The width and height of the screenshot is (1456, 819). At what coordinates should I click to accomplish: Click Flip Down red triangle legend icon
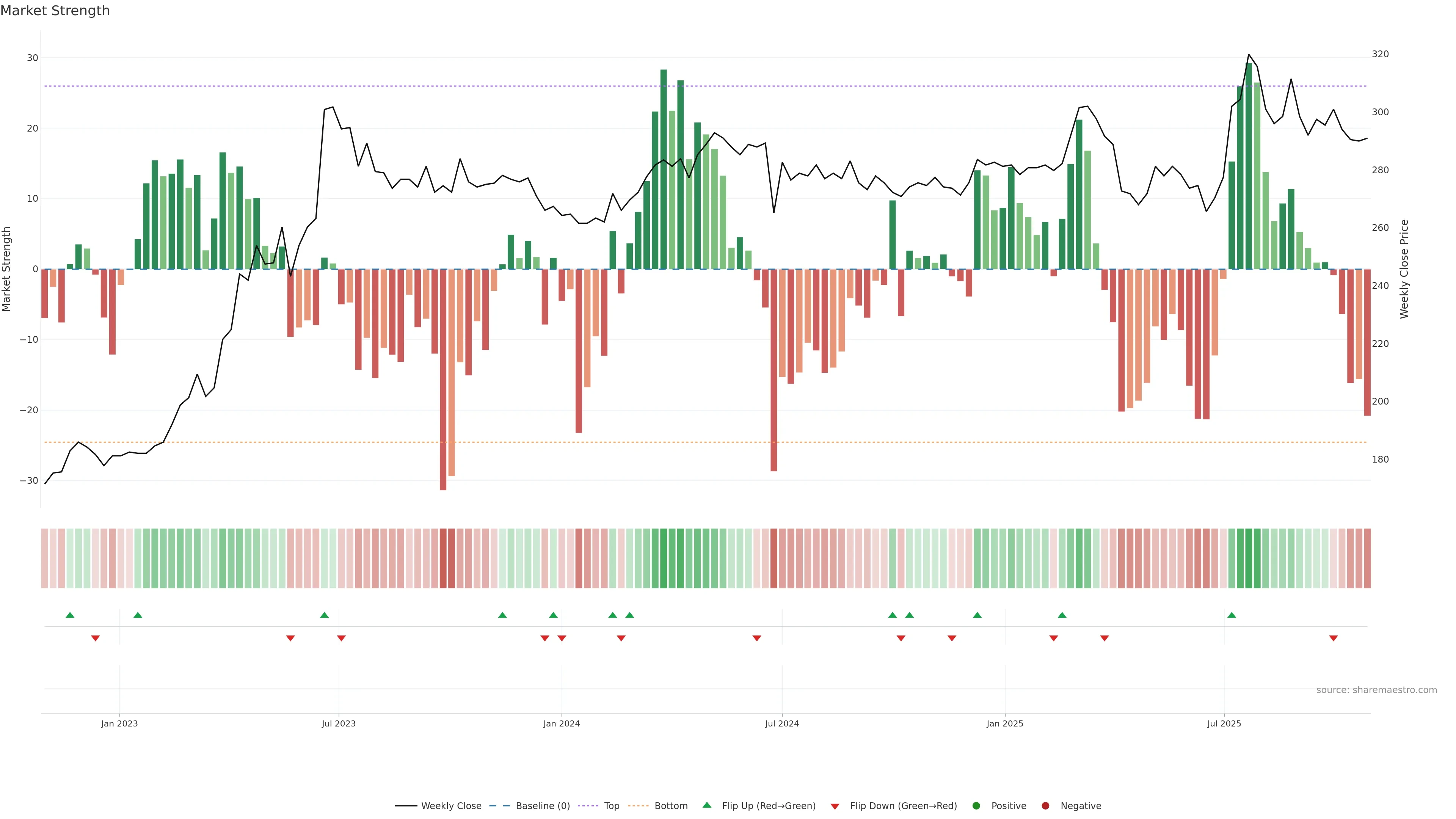(835, 806)
